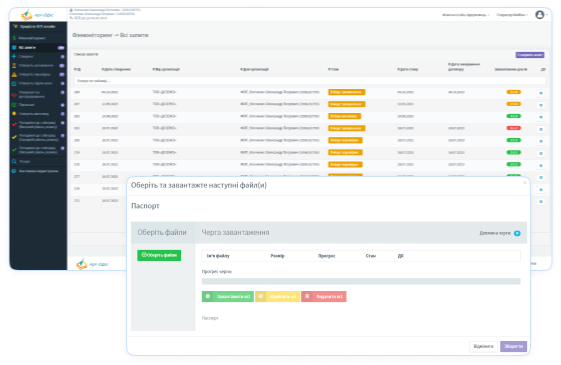The width and height of the screenshot is (561, 365).
Task: Click the purple create request button
Action: [x=530, y=55]
